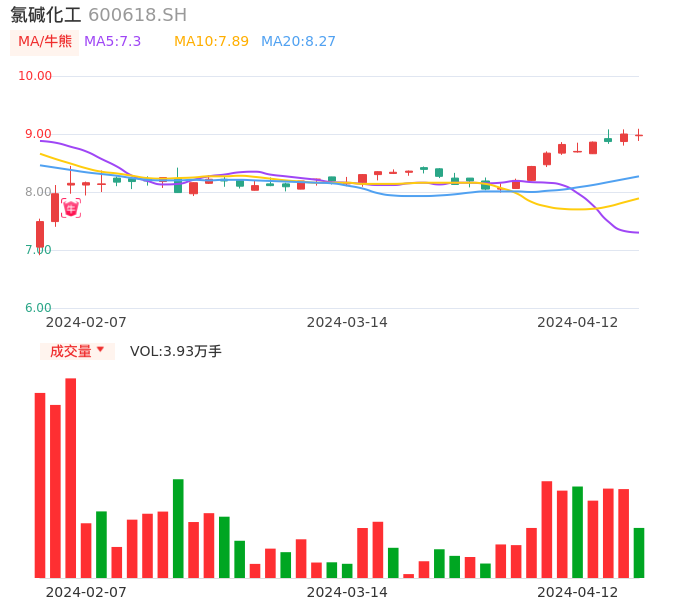Click the last green volume bar
Viewport: 686px width, 606px height.
(x=639, y=552)
